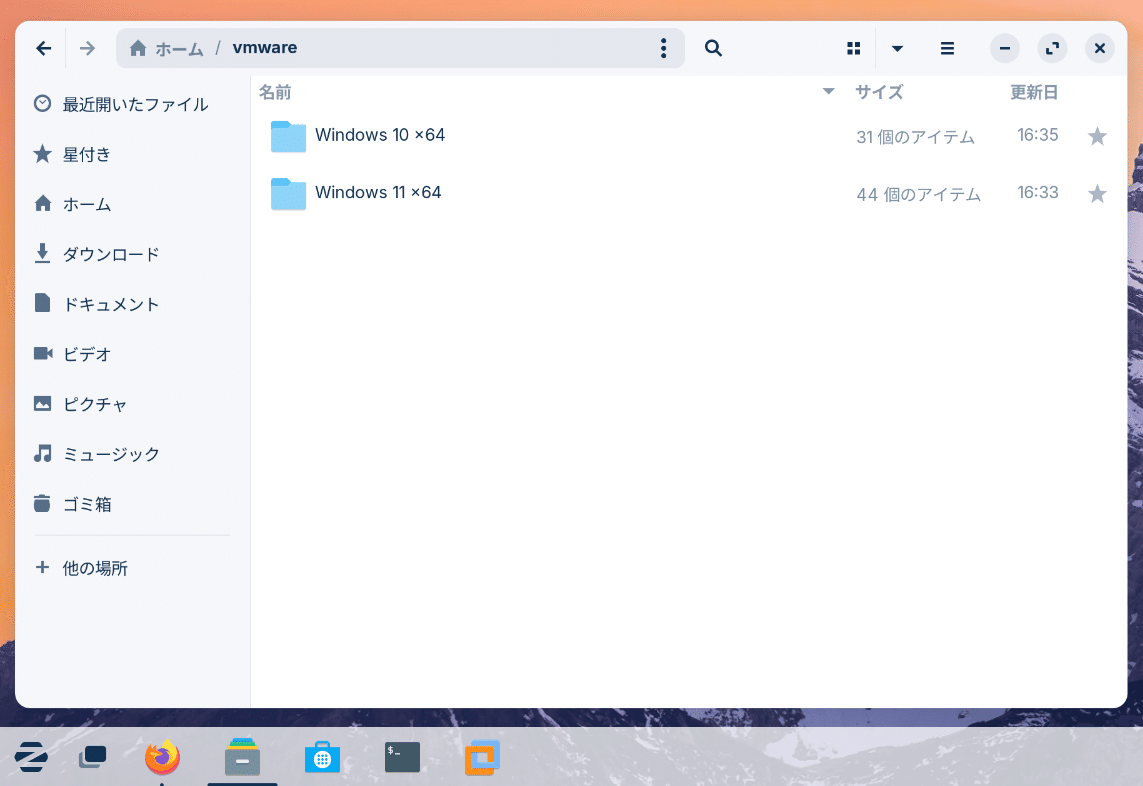The height and width of the screenshot is (786, 1143).
Task: Star the Windows 10 x64 folder
Action: click(1097, 136)
